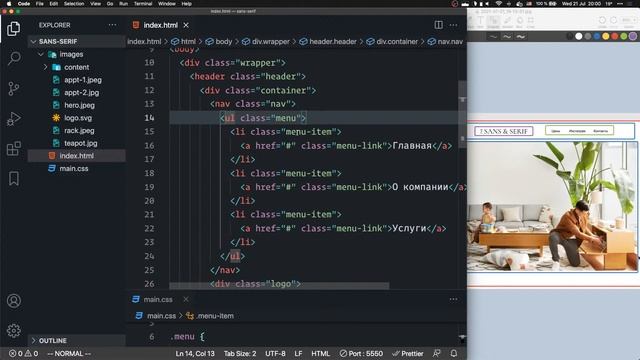Select the Crop tool in the annotation window

tap(531, 21)
